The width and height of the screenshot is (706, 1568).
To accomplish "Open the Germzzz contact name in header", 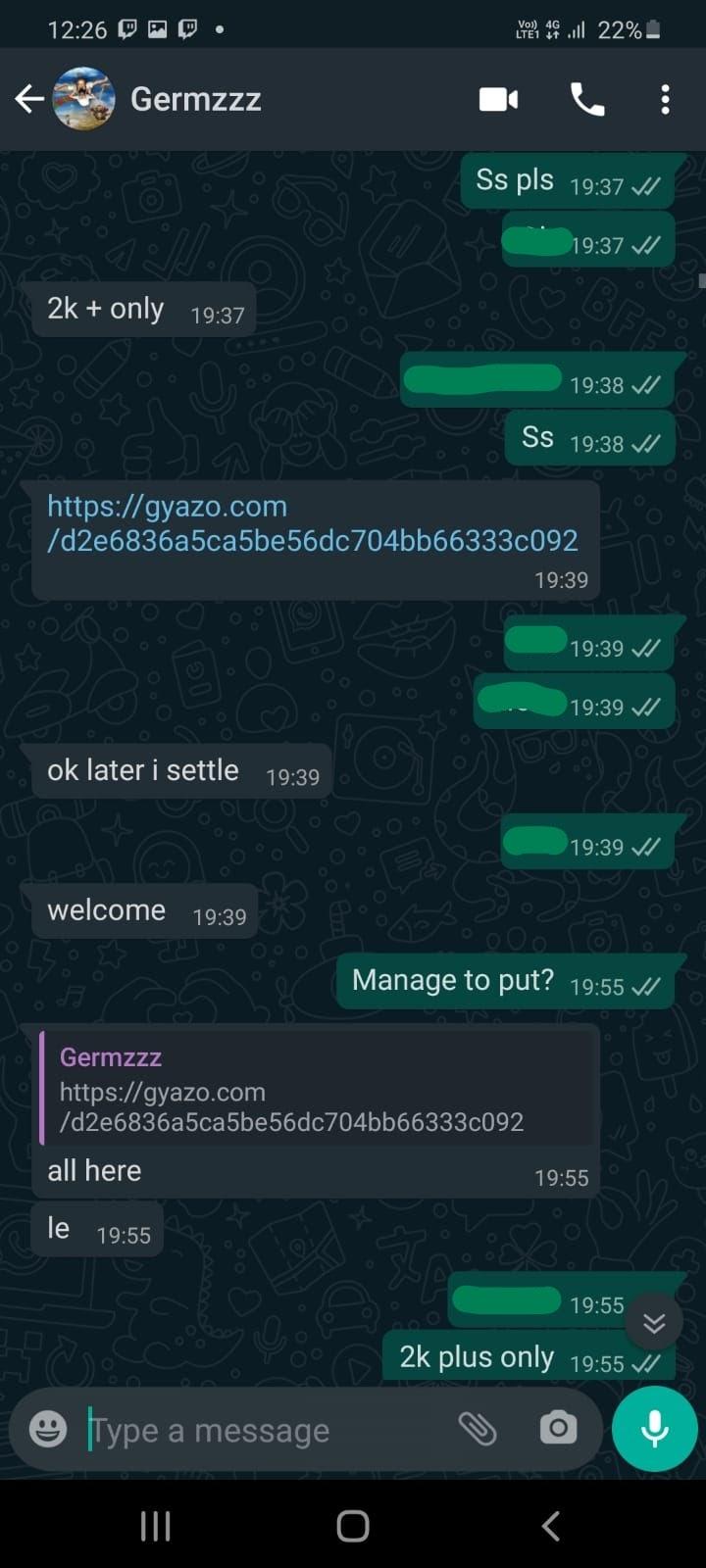I will tap(196, 99).
